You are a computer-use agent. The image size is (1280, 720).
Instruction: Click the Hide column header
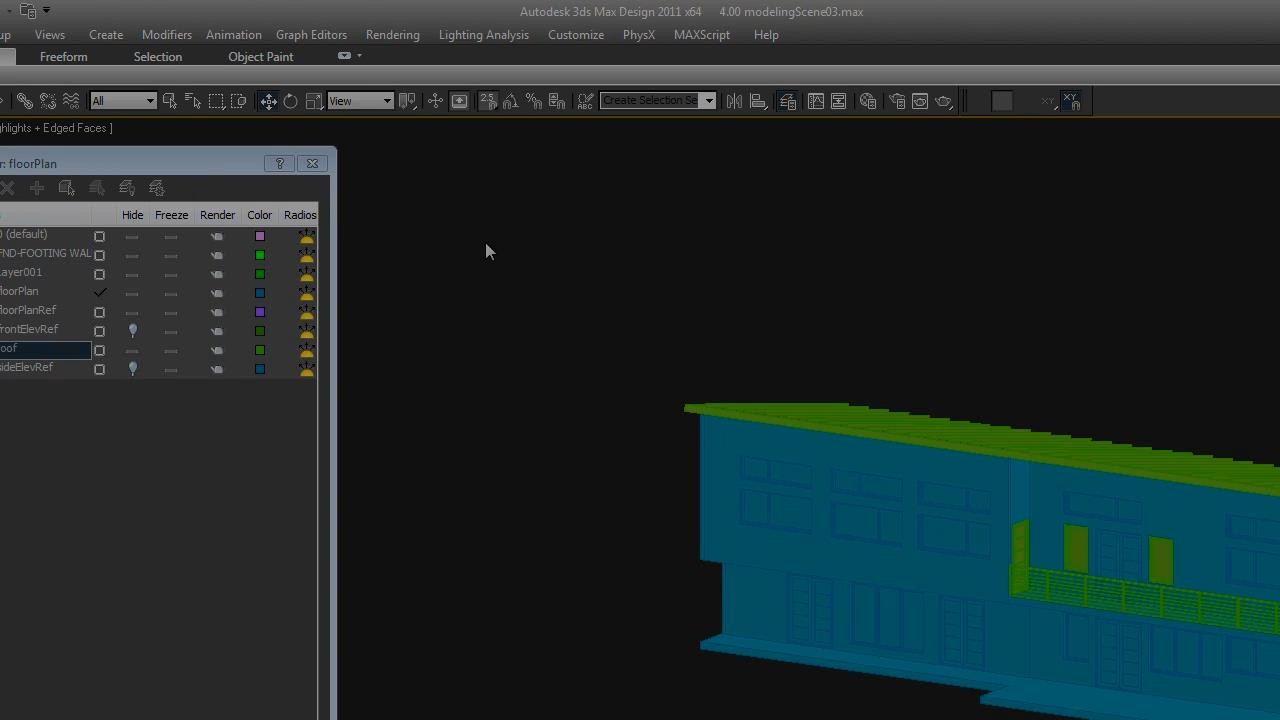click(x=133, y=215)
